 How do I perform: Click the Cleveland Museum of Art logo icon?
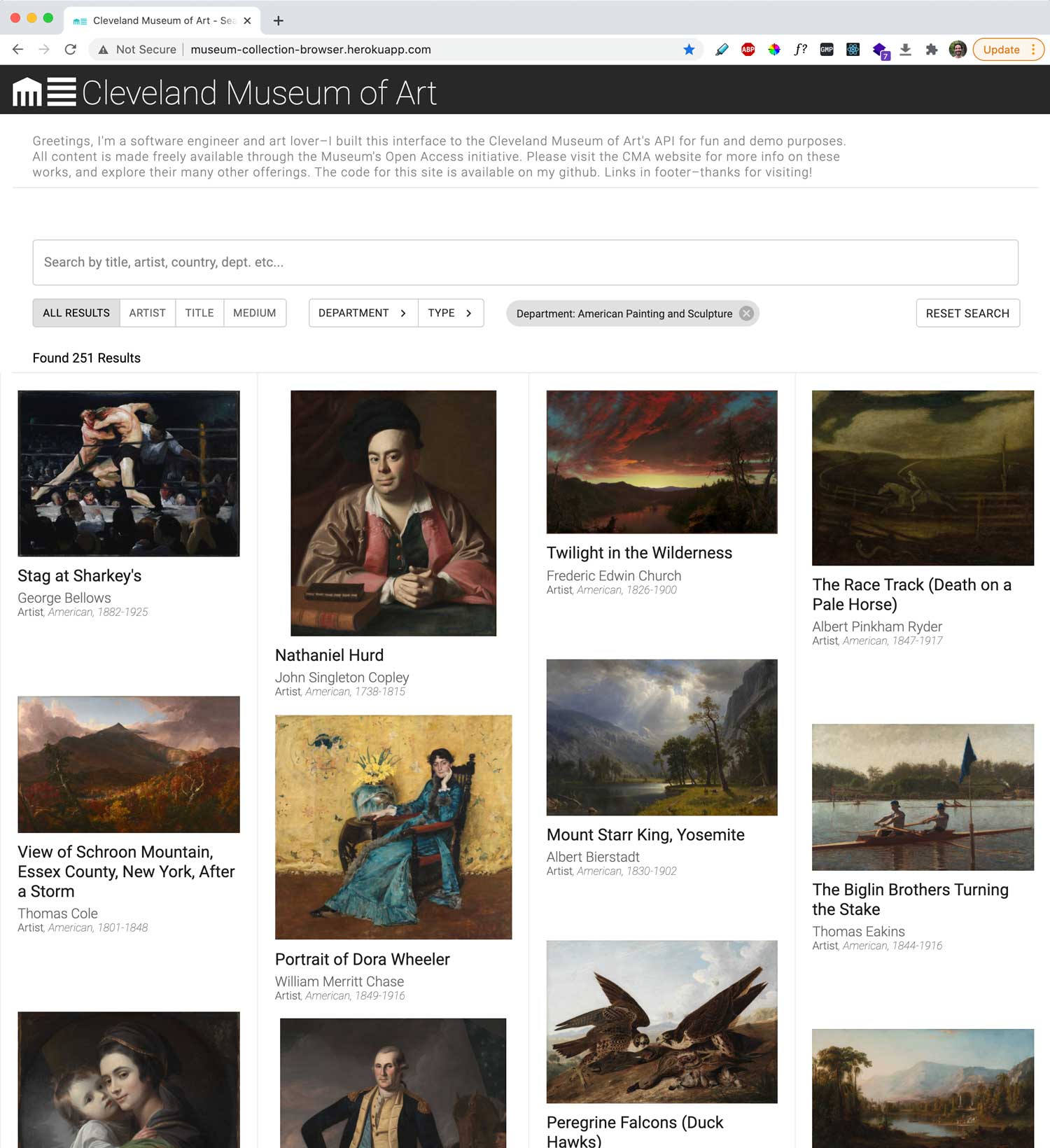[44, 92]
